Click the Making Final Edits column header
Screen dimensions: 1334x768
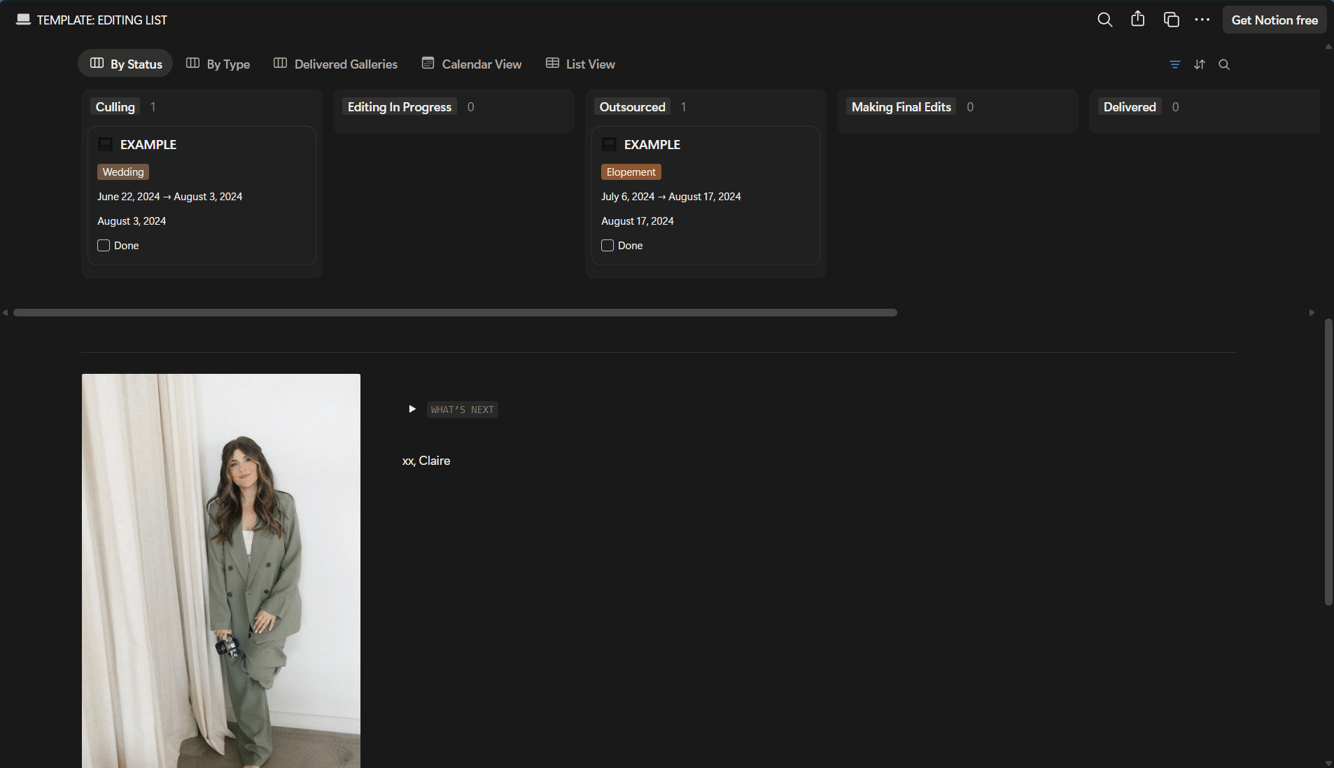click(901, 107)
